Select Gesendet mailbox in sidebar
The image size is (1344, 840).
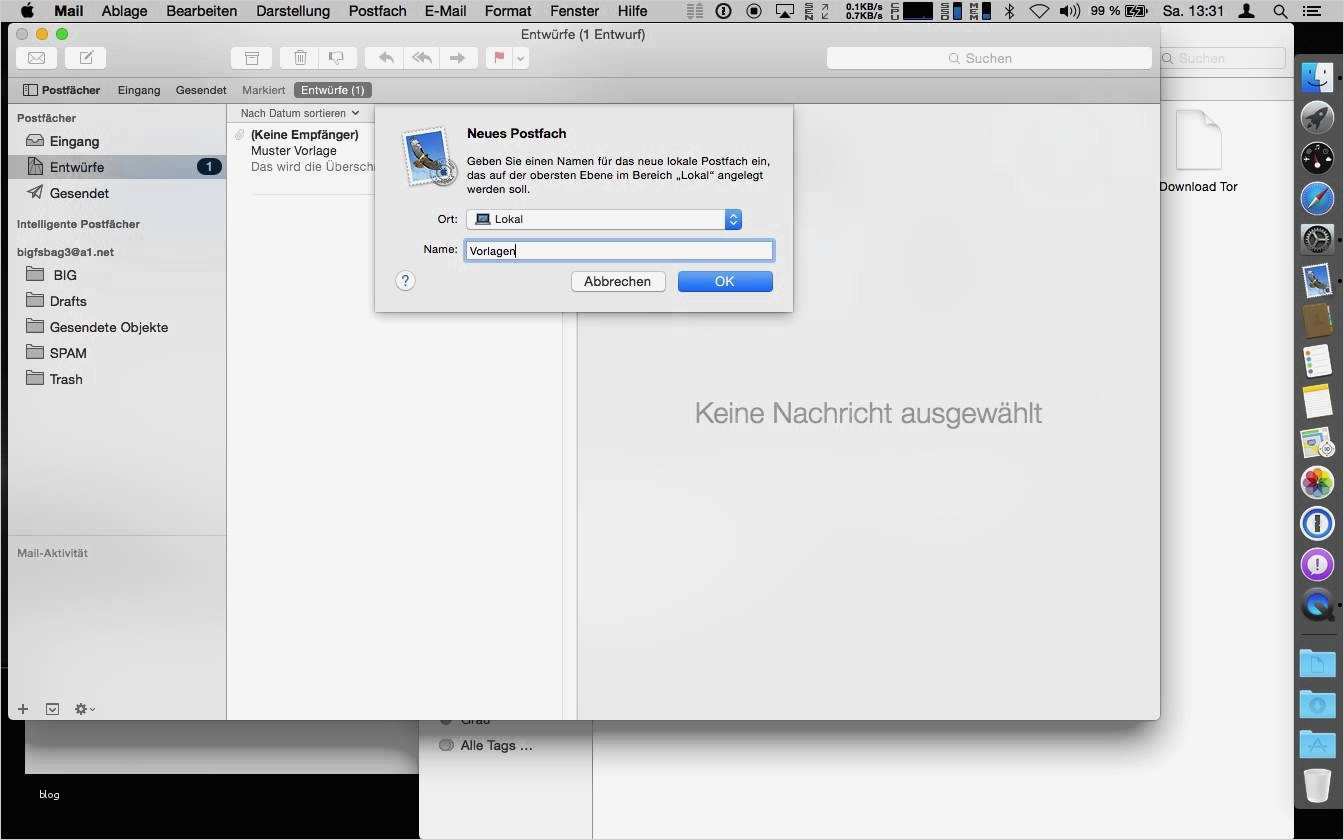pos(116,193)
